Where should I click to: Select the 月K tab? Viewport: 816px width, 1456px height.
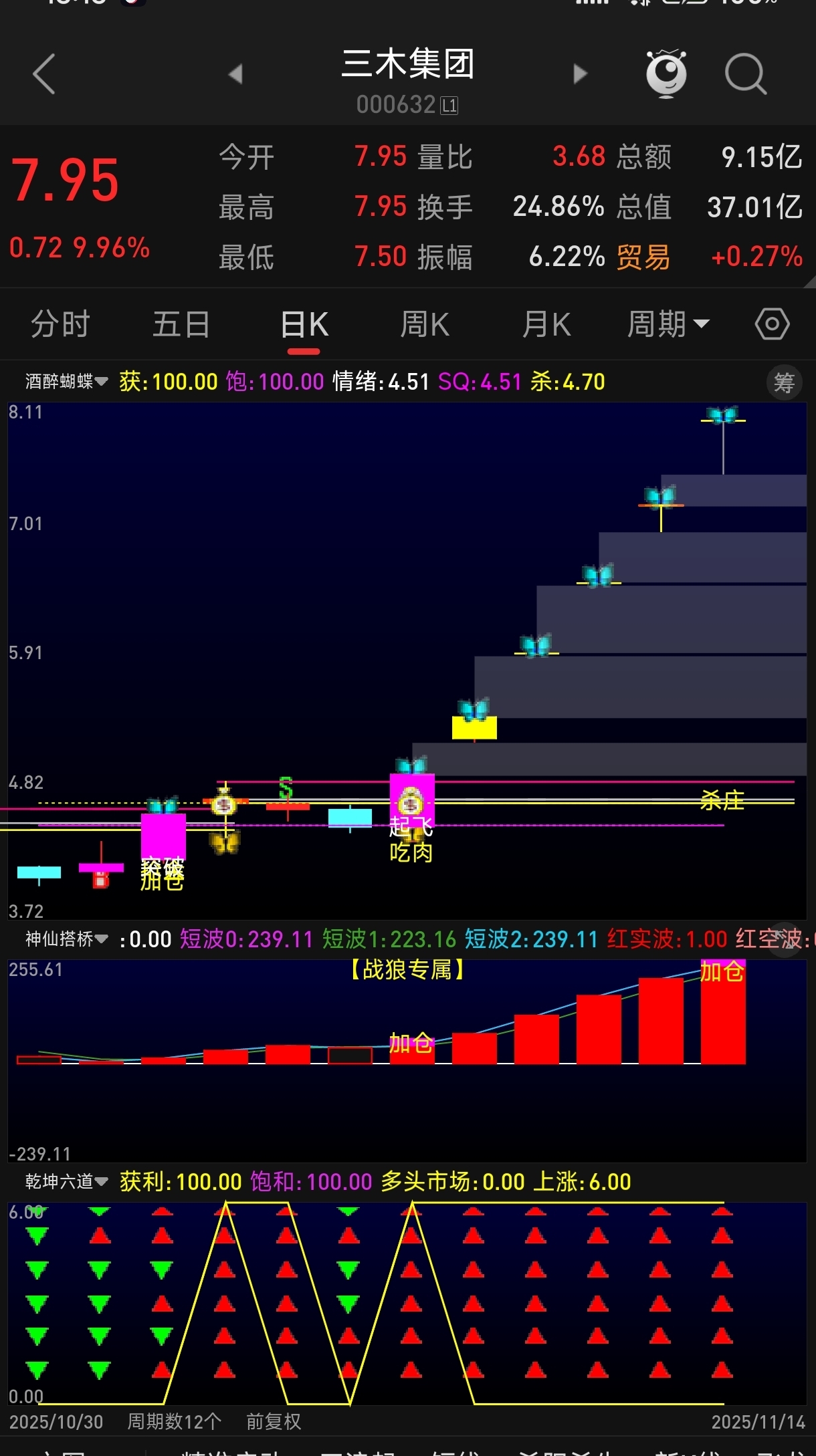(546, 324)
